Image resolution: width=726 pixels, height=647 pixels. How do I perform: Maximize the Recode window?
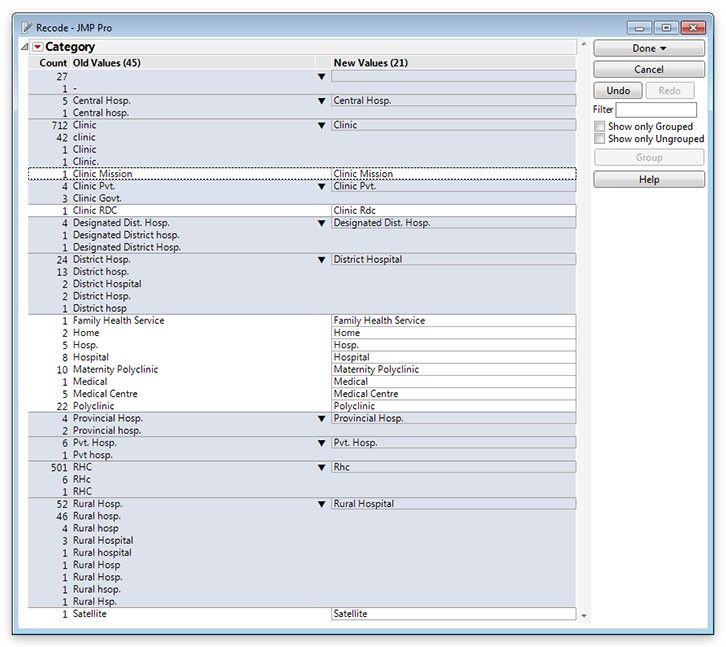pyautogui.click(x=666, y=28)
